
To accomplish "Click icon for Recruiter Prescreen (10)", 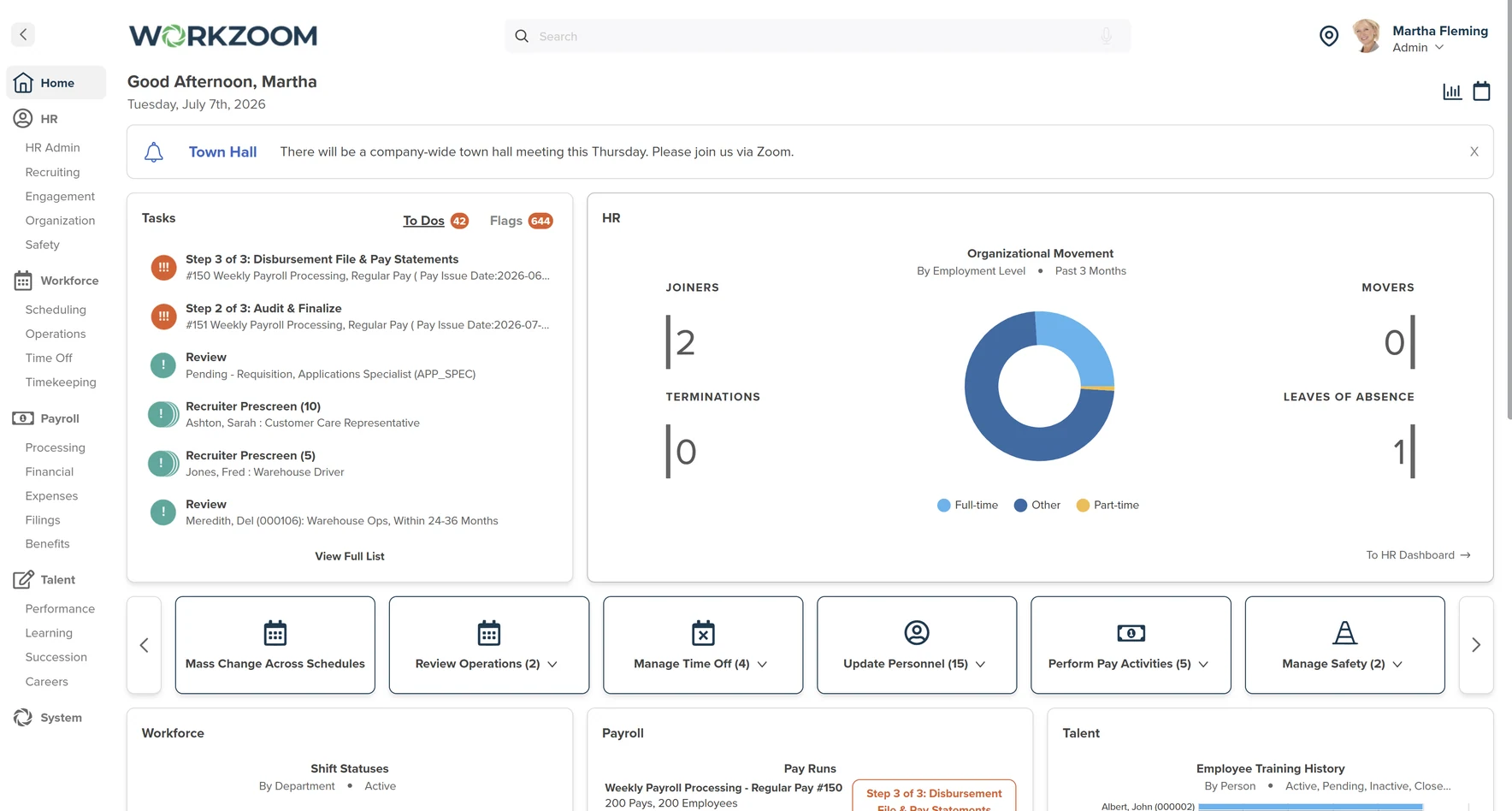I will [163, 414].
